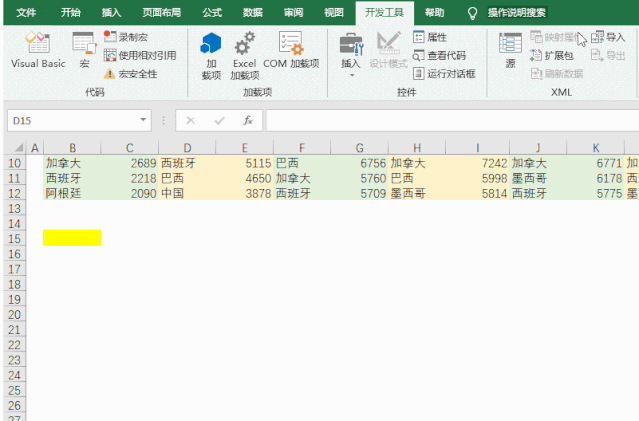Click cell G10 value 6756
This screenshot has width=639, height=421.
[359, 163]
